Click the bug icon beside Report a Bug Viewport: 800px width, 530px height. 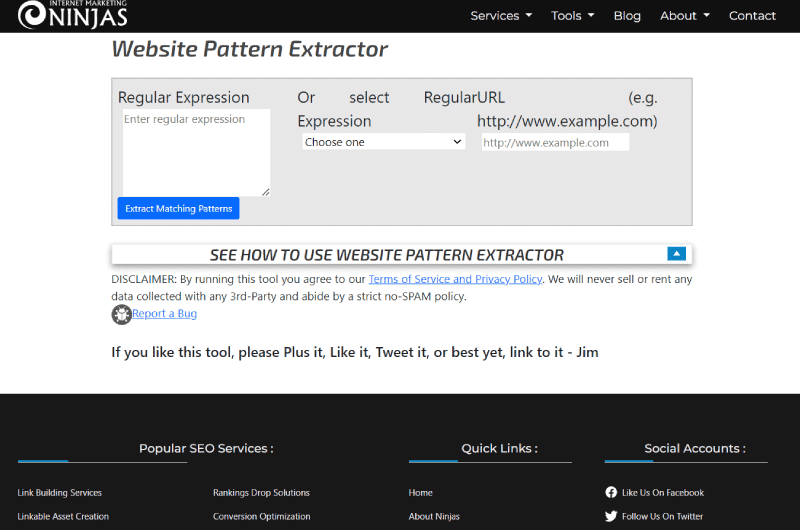[121, 314]
